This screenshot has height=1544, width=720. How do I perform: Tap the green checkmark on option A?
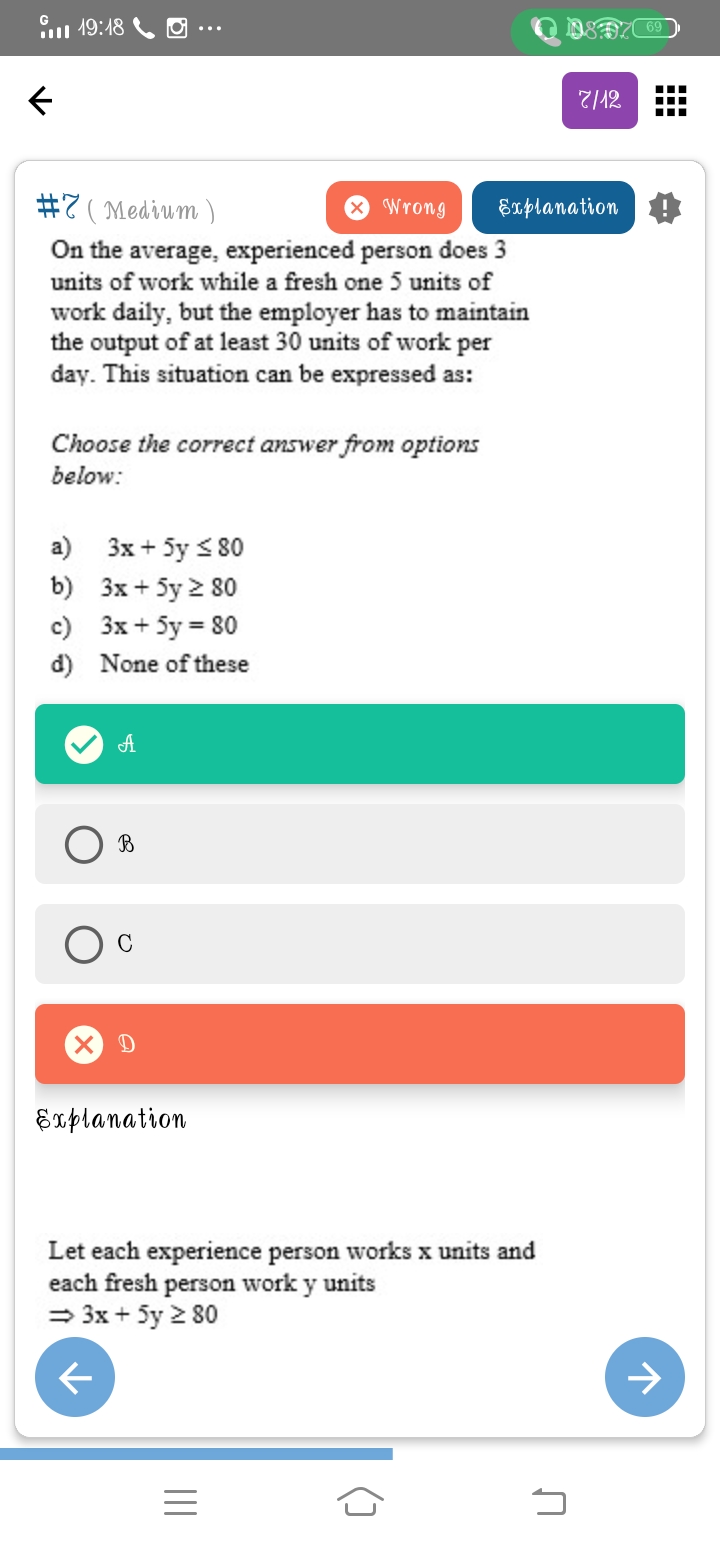click(x=84, y=744)
